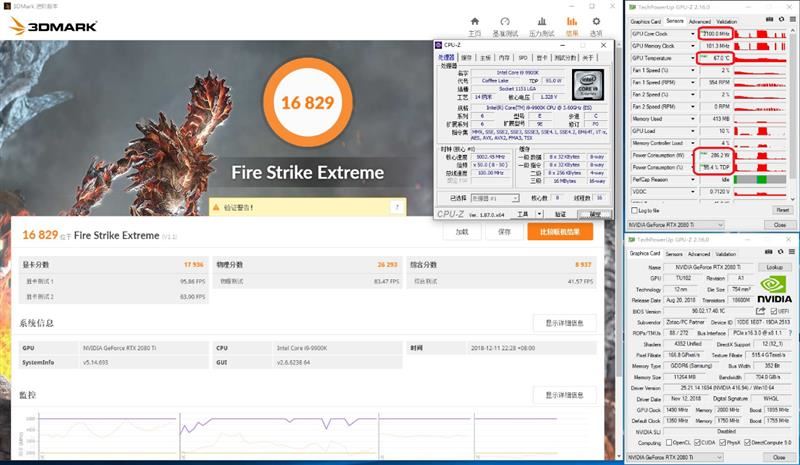Open the 3DMark Stress Tests icon
800x465 pixels.
tap(541, 21)
